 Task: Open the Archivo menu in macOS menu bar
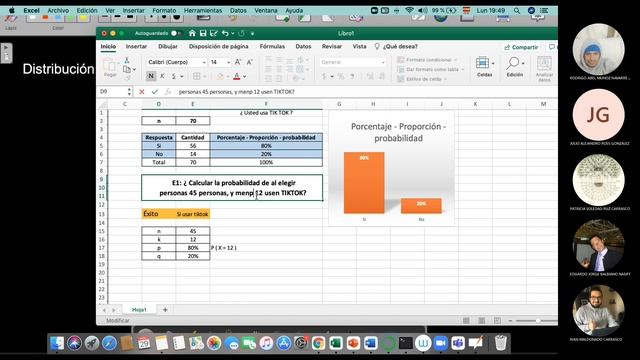[x=58, y=11]
